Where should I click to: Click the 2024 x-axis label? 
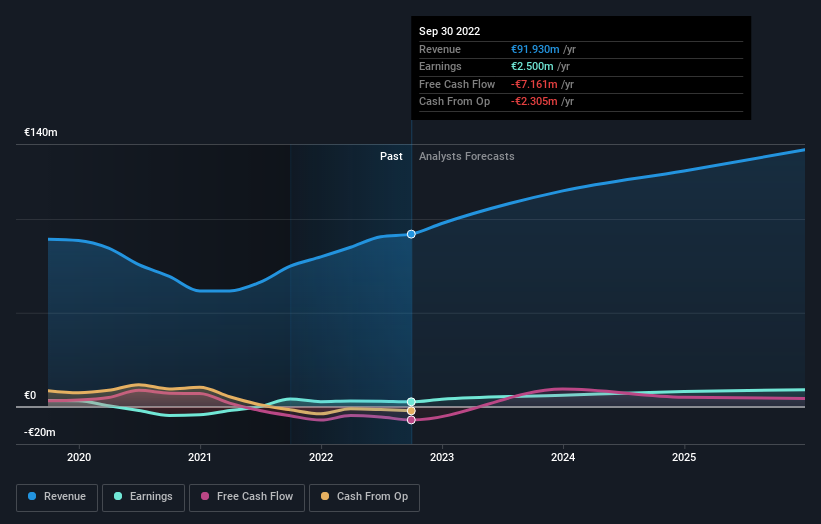(x=563, y=458)
